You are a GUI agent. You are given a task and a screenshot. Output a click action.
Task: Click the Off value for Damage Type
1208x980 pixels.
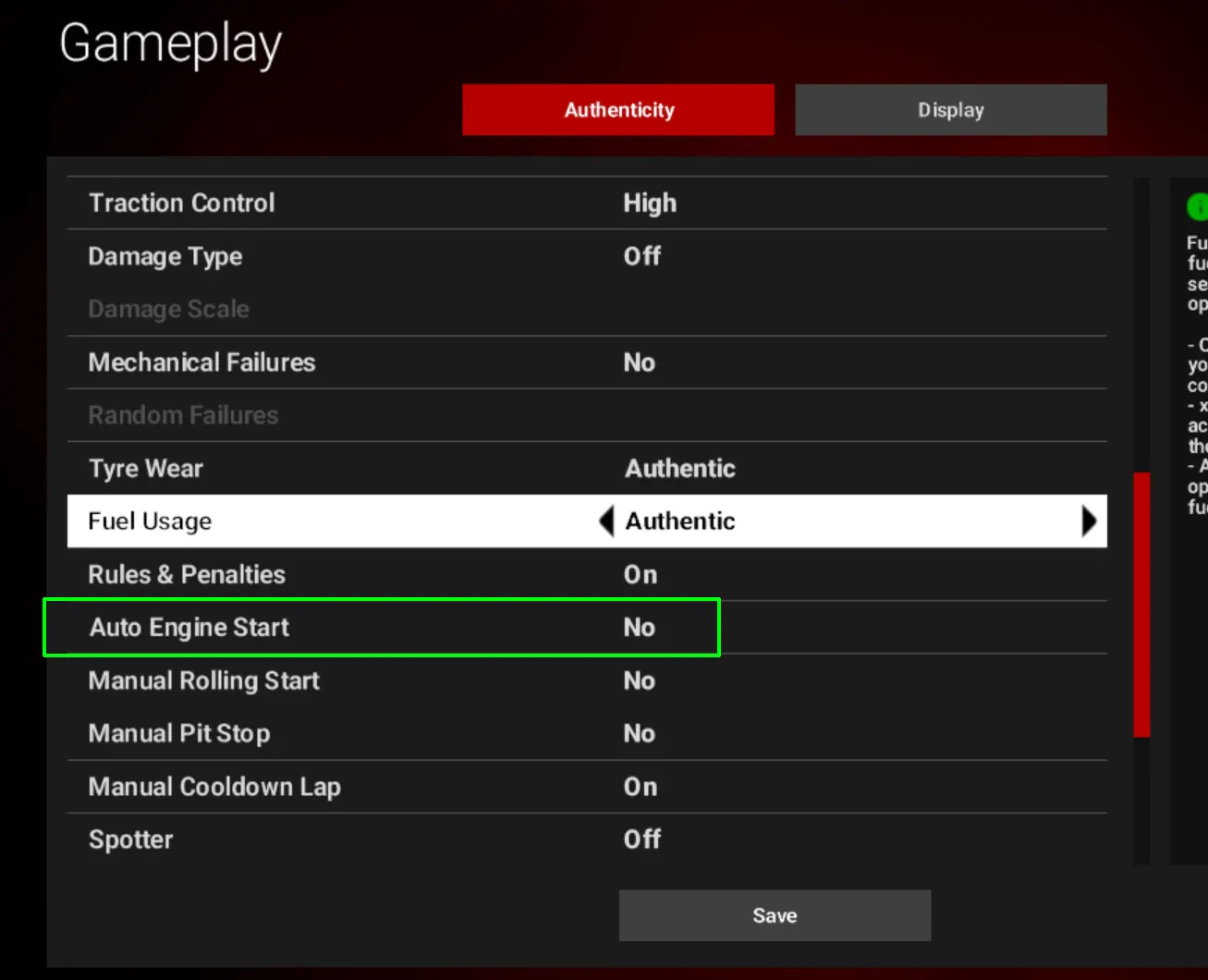(642, 256)
